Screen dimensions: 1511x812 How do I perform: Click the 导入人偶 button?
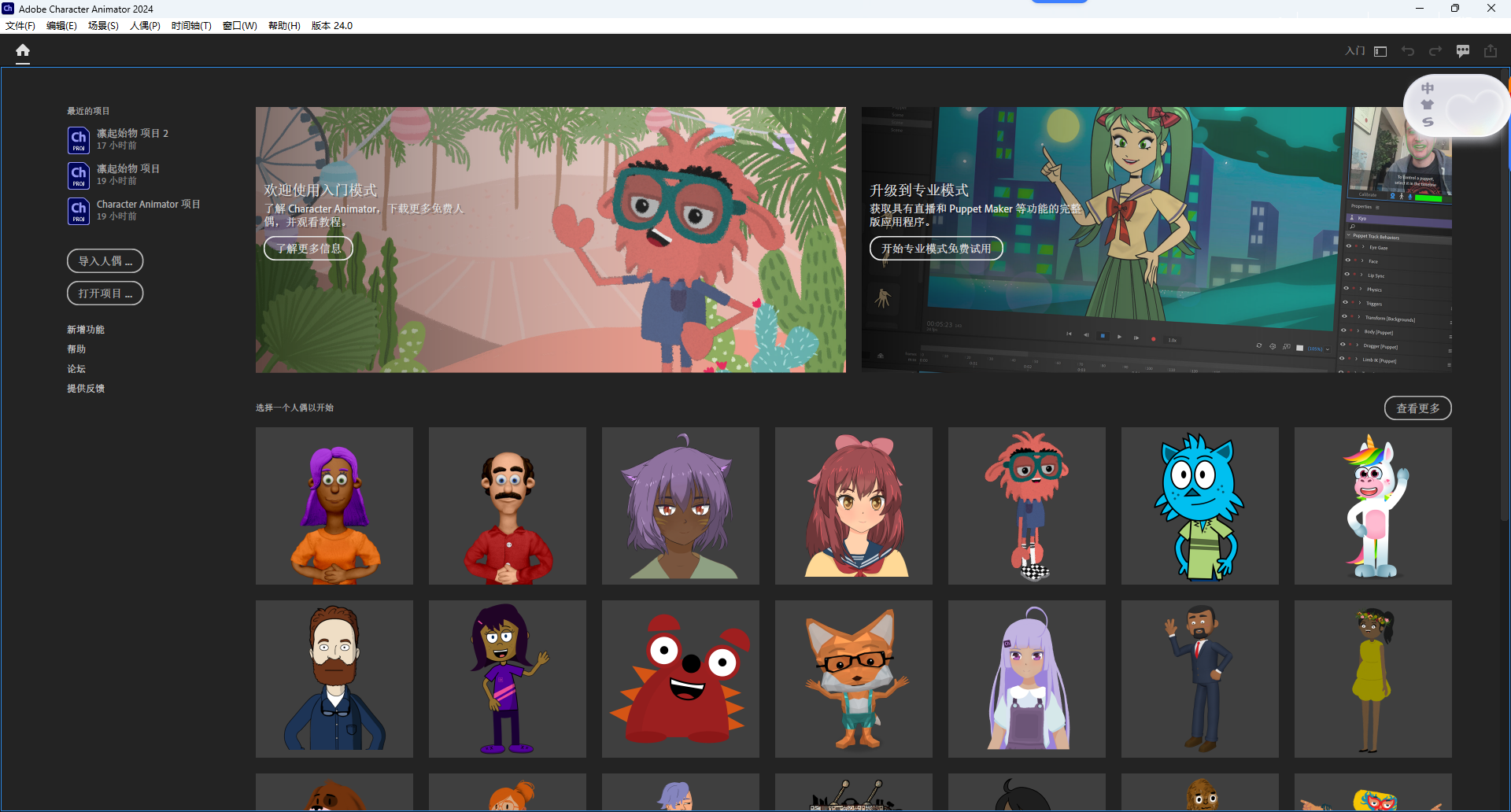(105, 260)
